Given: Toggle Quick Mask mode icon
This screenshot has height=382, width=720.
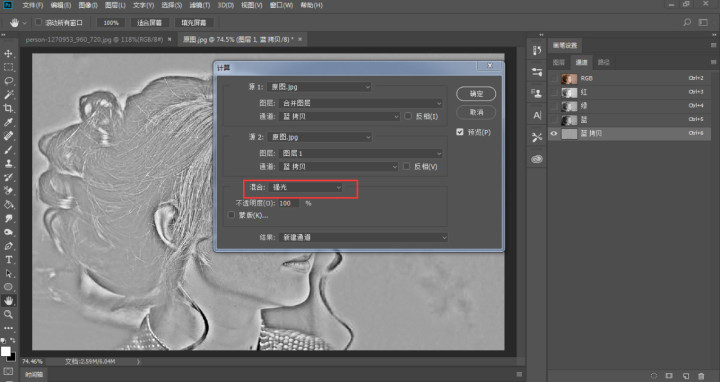Looking at the screenshot, I should (x=8, y=371).
